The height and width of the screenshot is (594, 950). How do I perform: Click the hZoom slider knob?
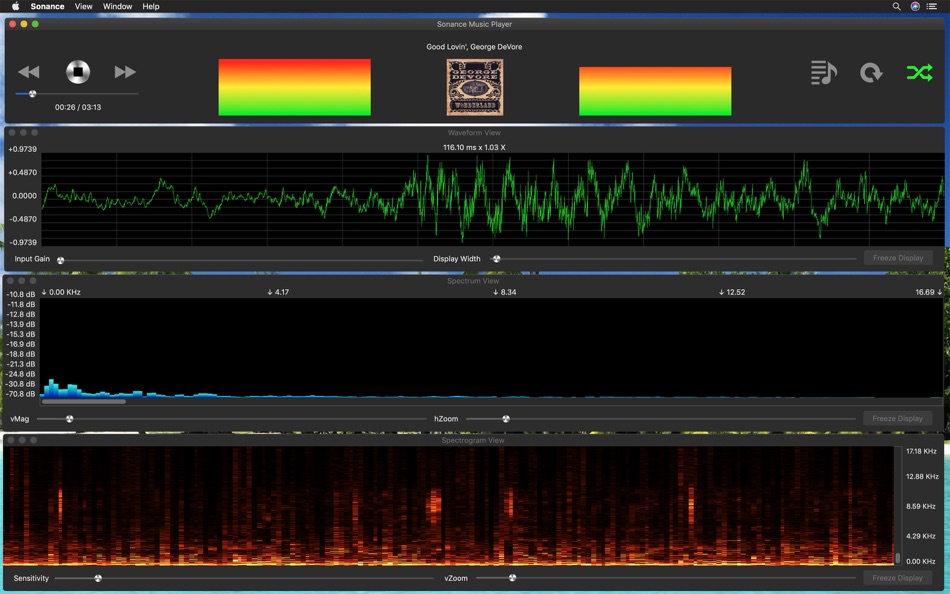point(506,419)
